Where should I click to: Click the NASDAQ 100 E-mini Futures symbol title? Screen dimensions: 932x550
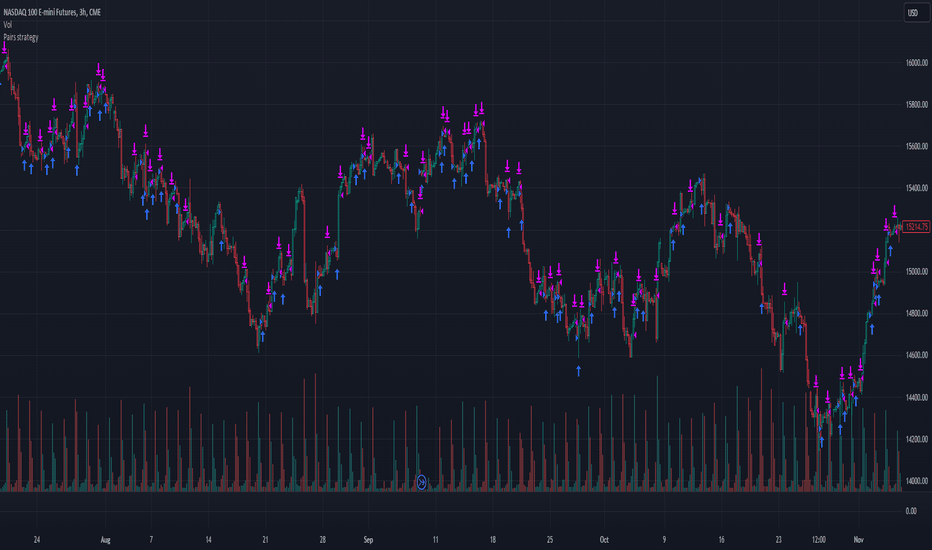tap(52, 12)
